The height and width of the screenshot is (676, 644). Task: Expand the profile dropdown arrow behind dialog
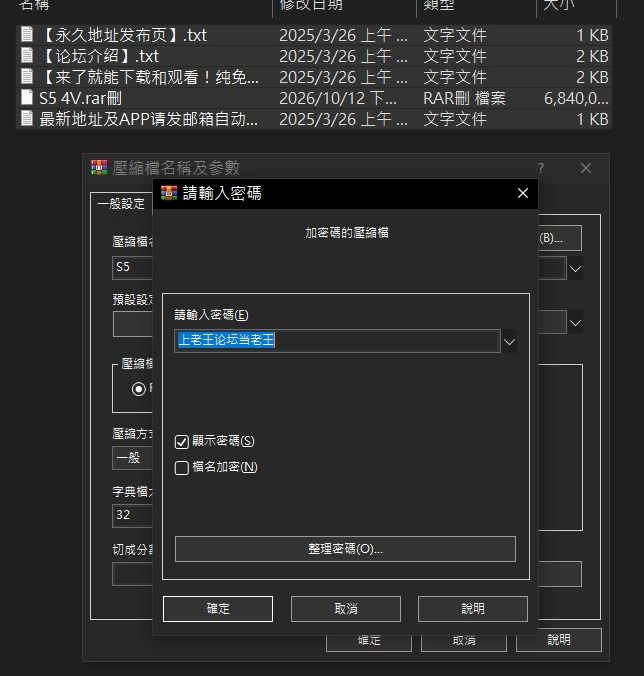(575, 323)
